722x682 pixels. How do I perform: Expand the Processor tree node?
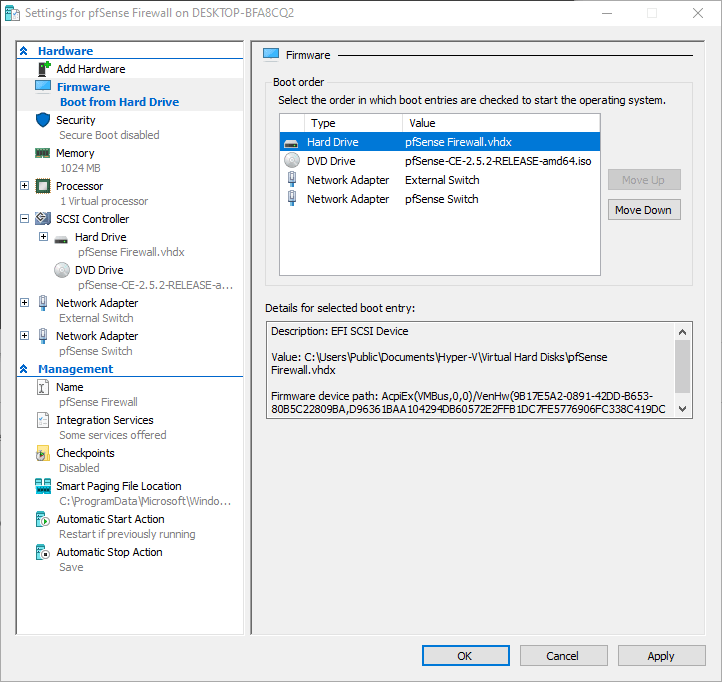click(25, 186)
